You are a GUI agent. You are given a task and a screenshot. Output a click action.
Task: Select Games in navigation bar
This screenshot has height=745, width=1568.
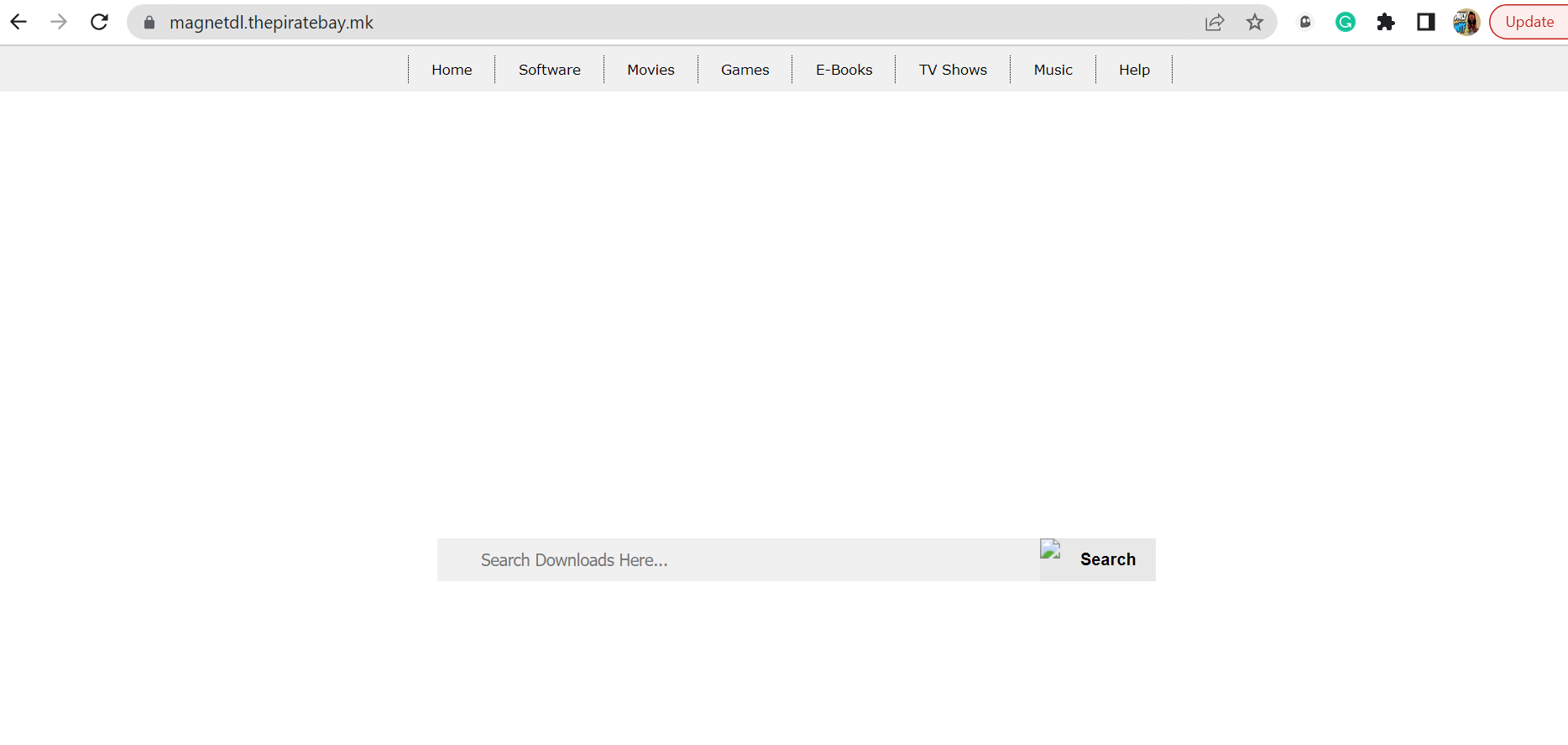click(x=745, y=70)
